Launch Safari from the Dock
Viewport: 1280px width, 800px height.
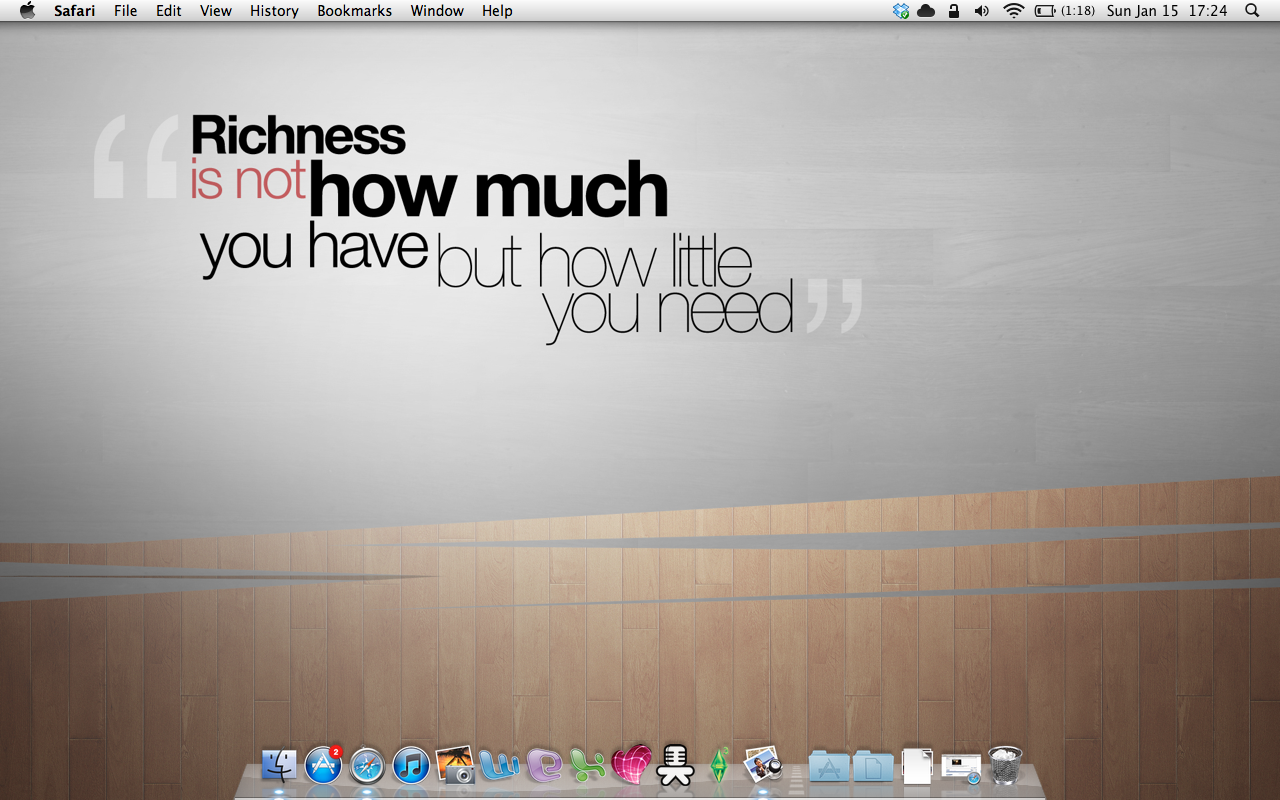367,767
